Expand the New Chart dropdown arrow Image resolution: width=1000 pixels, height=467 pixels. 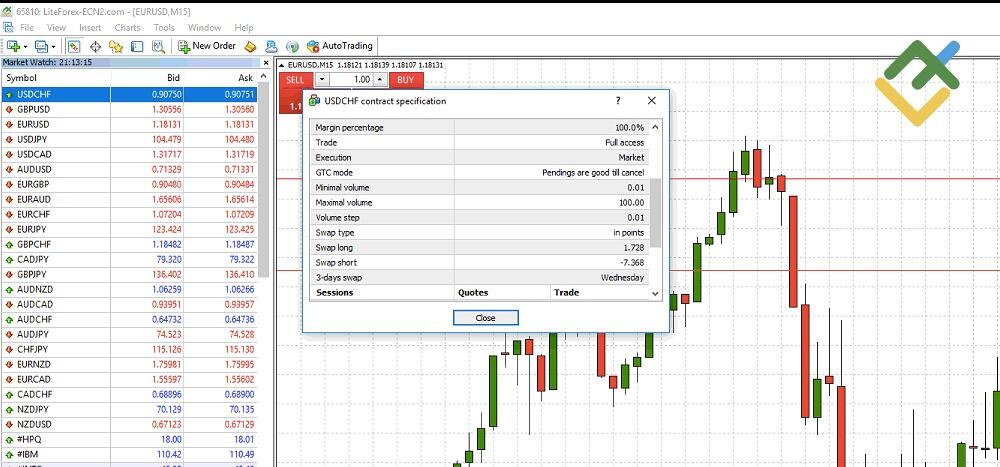pyautogui.click(x=25, y=47)
